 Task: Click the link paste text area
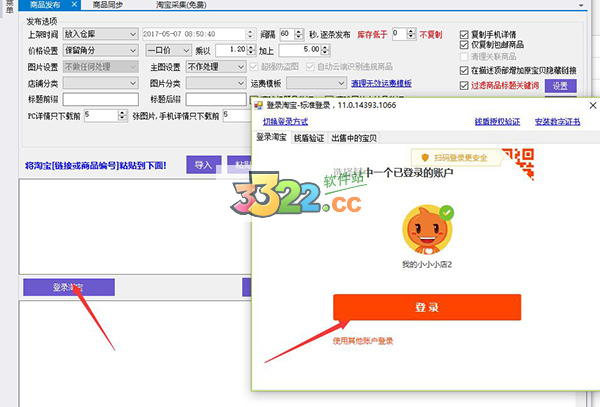coord(135,226)
